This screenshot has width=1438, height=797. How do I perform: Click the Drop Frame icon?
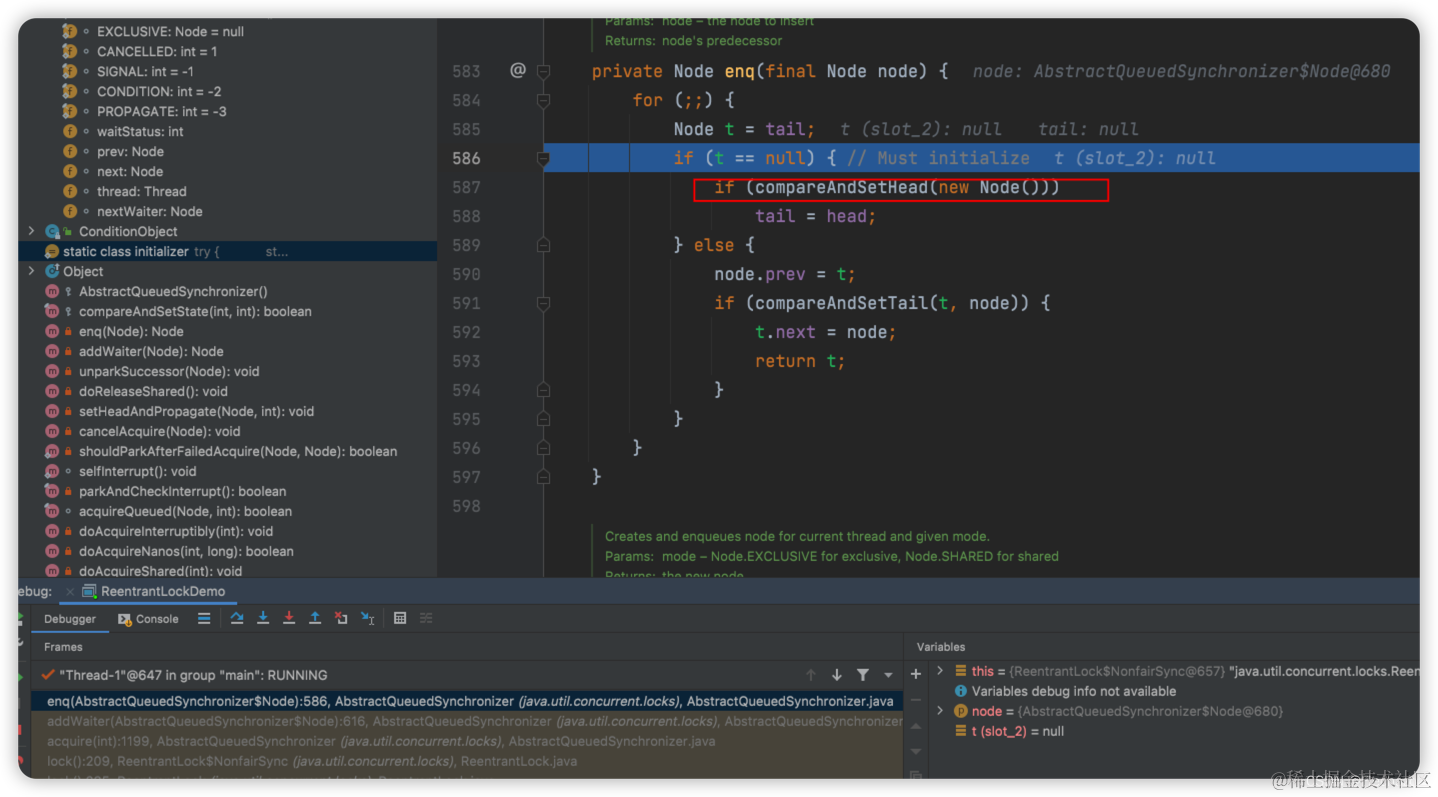341,619
